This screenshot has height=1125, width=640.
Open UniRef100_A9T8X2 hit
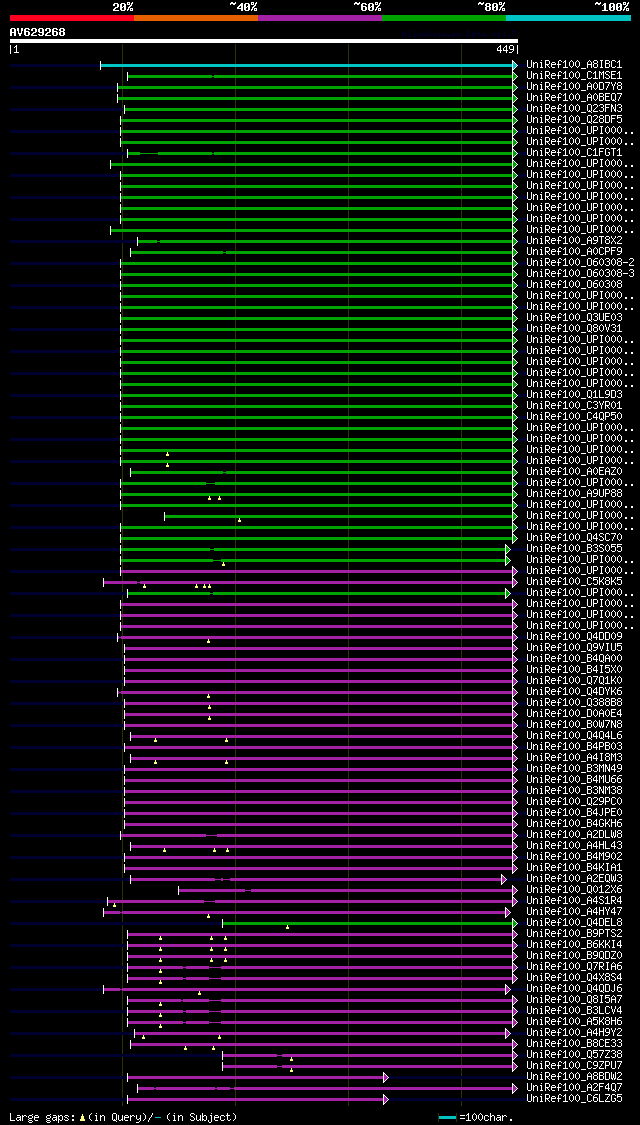click(574, 240)
